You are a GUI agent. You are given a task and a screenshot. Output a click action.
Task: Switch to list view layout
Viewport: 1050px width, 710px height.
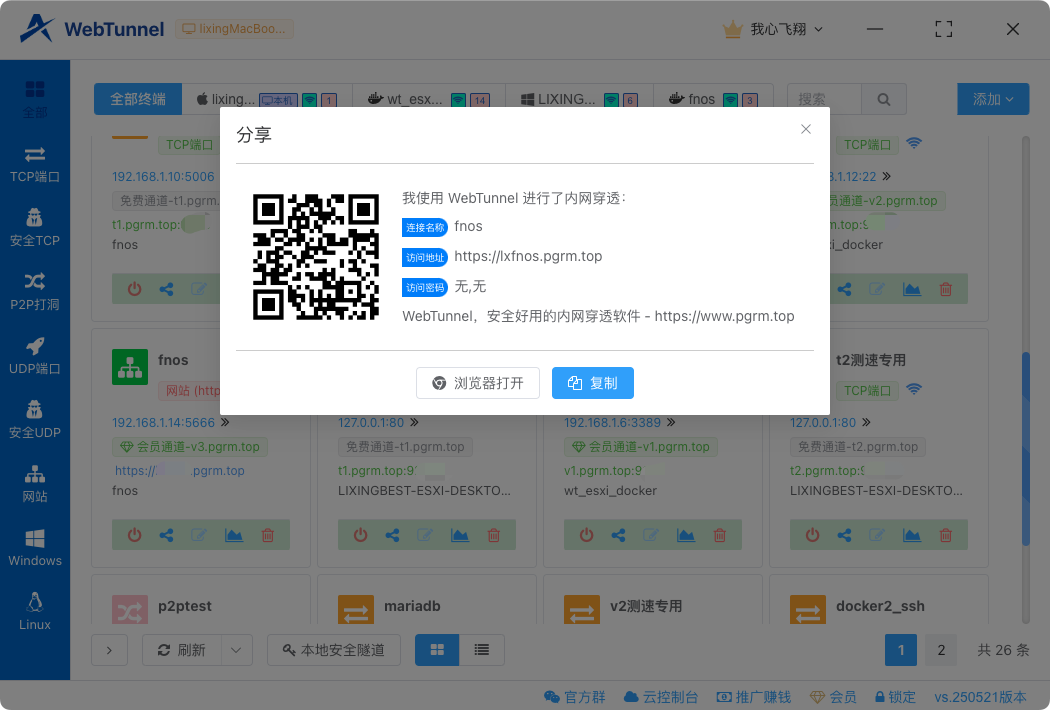[x=482, y=650]
